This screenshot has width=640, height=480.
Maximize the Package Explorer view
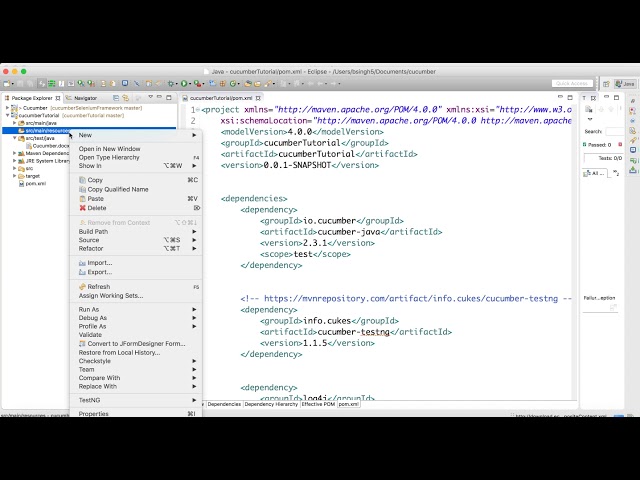click(169, 98)
